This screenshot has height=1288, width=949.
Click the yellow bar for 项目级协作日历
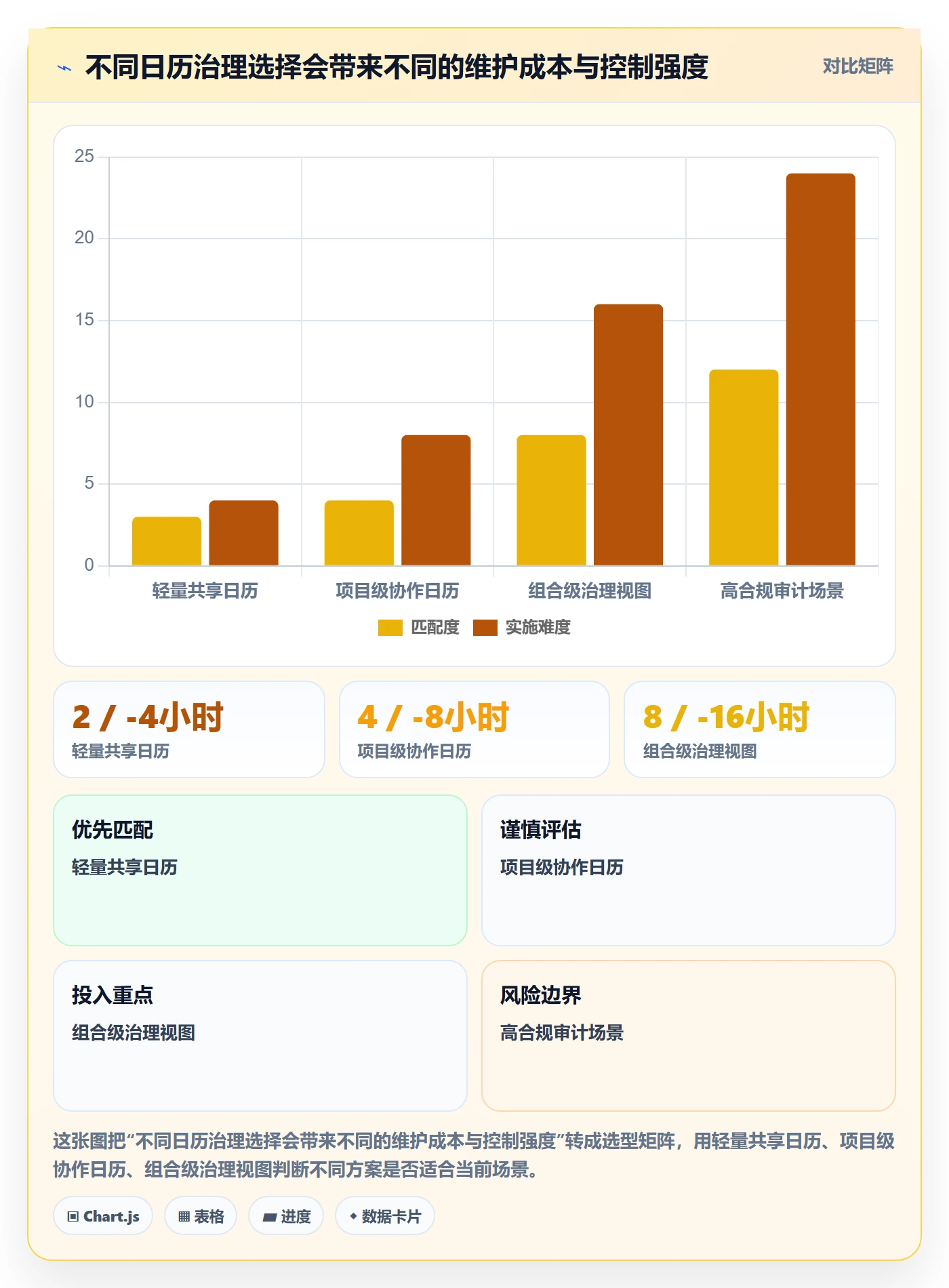coord(359,533)
